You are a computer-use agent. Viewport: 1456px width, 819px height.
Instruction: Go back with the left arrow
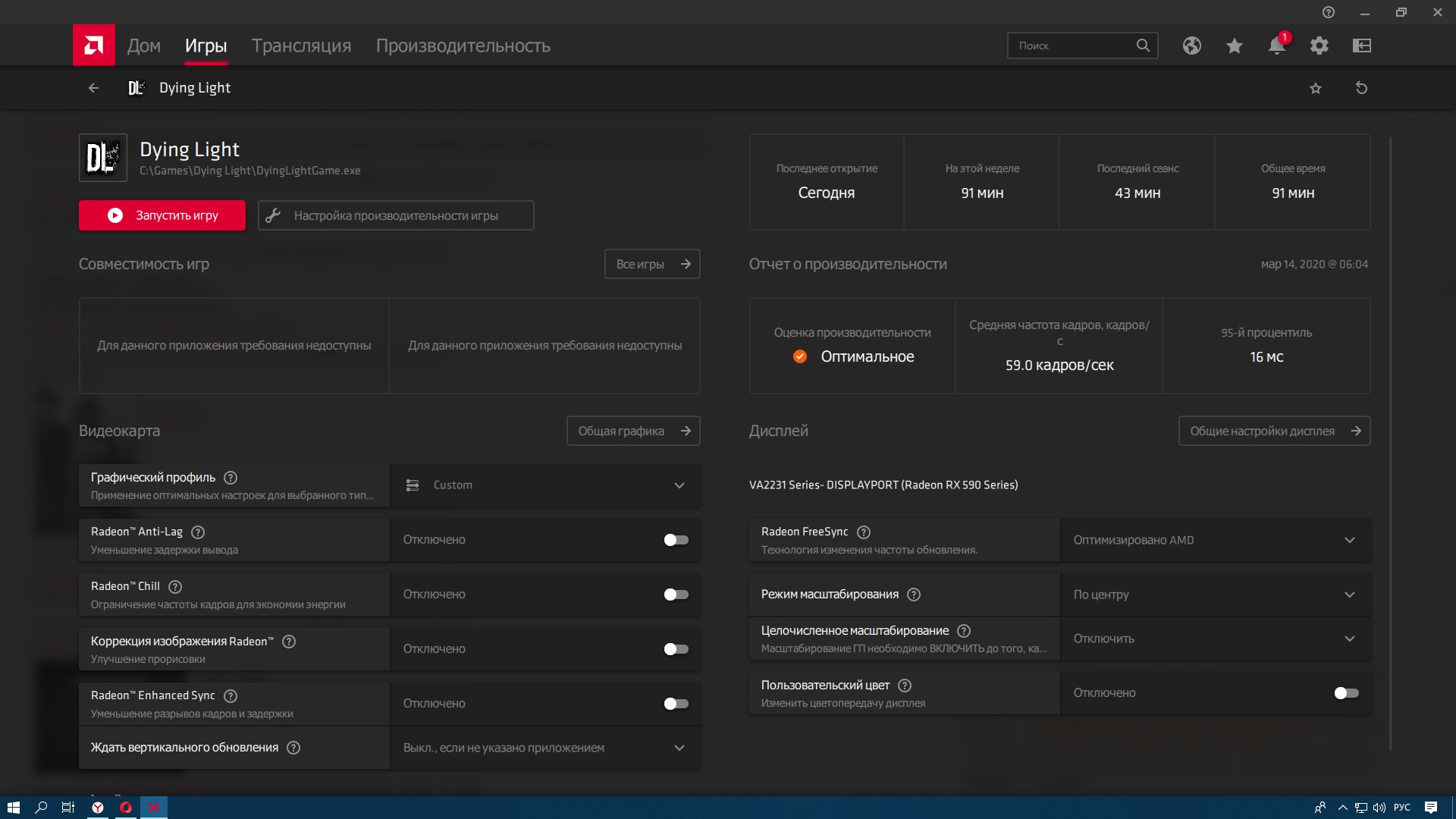[93, 88]
